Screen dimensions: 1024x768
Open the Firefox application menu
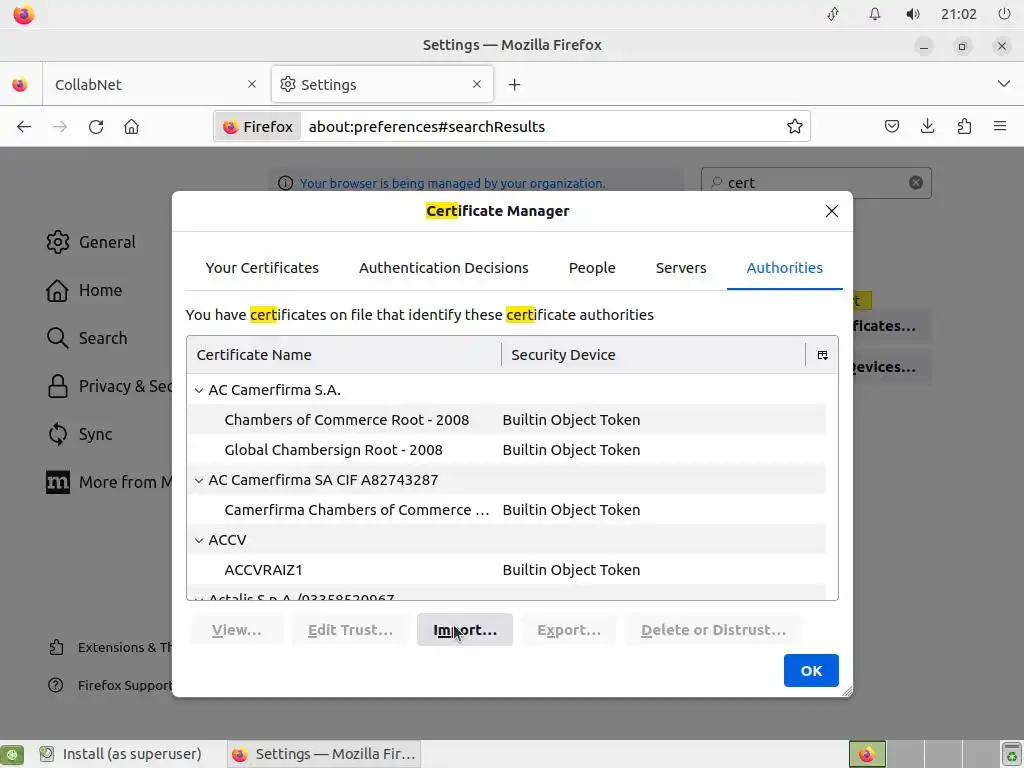click(x=1000, y=127)
